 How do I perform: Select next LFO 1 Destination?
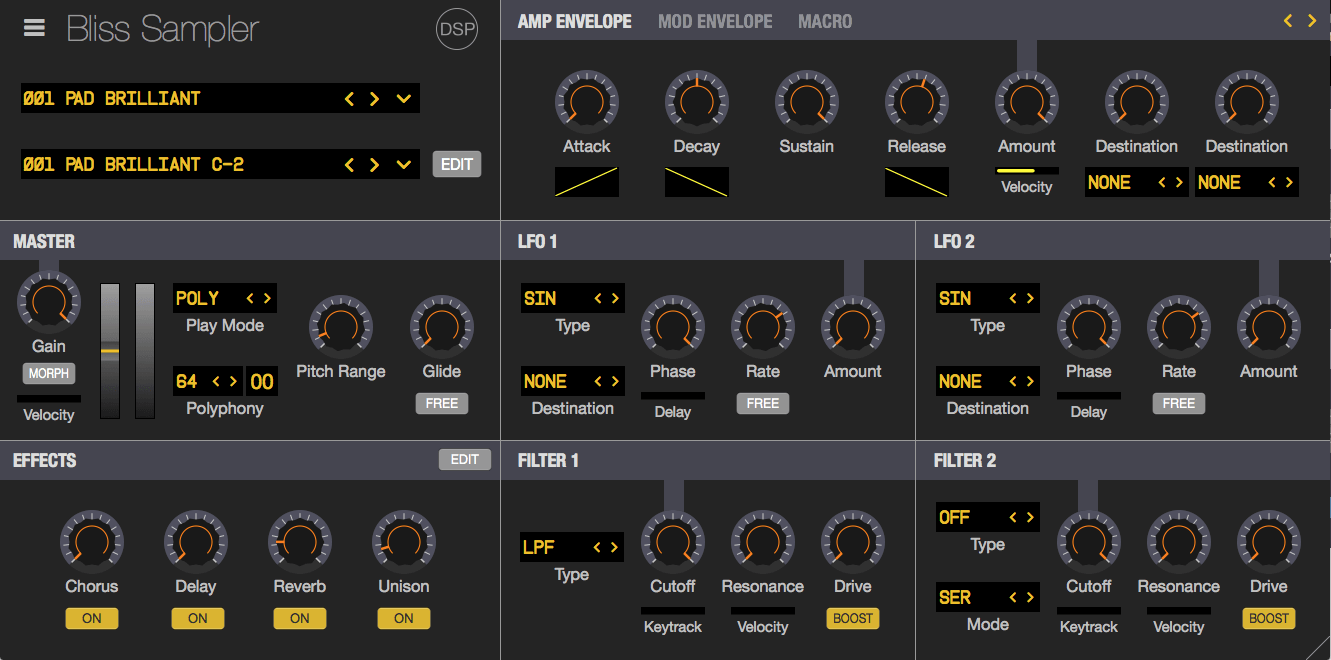pyautogui.click(x=615, y=381)
